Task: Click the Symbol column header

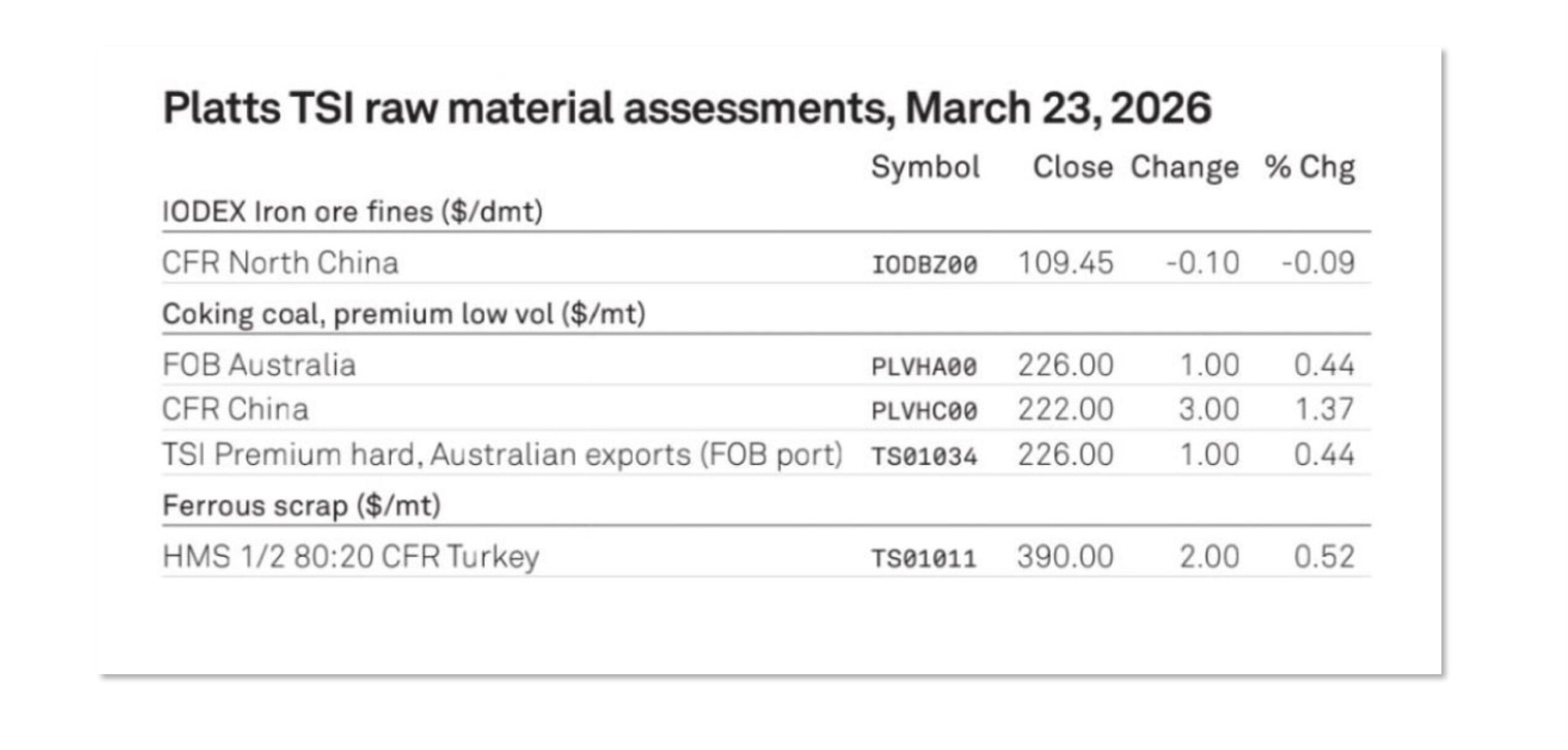Action: [925, 167]
